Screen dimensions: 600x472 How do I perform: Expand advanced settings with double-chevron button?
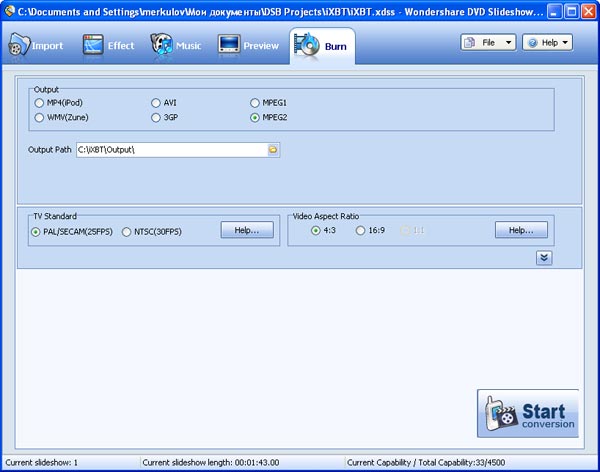point(544,258)
